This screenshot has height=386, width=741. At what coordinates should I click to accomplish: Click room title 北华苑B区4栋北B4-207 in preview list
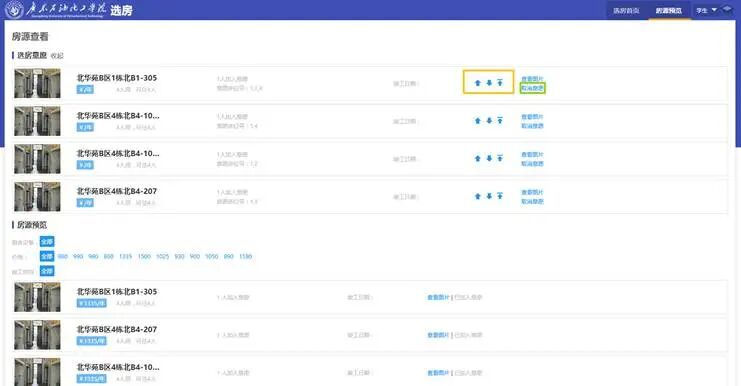pyautogui.click(x=117, y=330)
